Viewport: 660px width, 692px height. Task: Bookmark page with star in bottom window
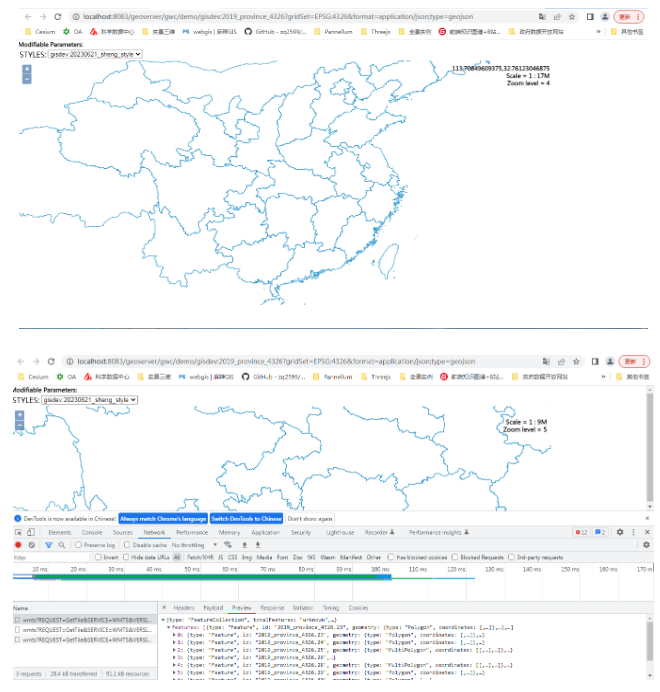(576, 361)
